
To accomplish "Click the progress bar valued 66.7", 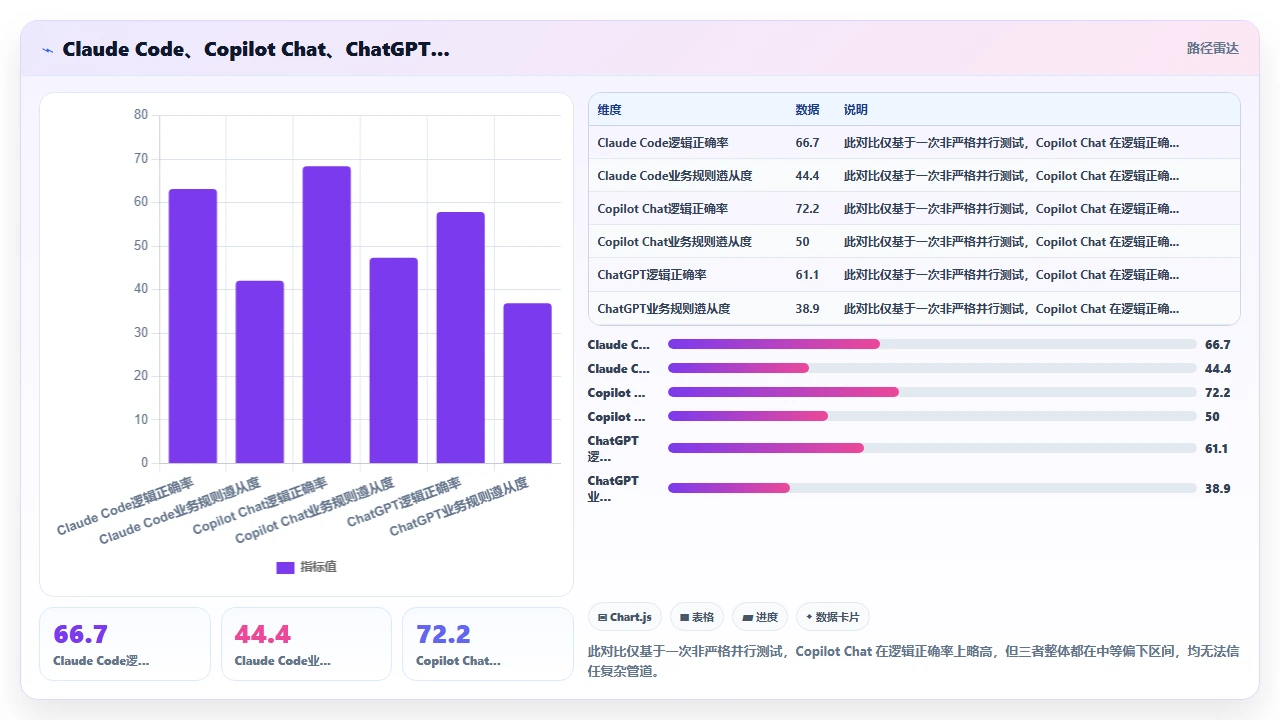I will (x=932, y=344).
